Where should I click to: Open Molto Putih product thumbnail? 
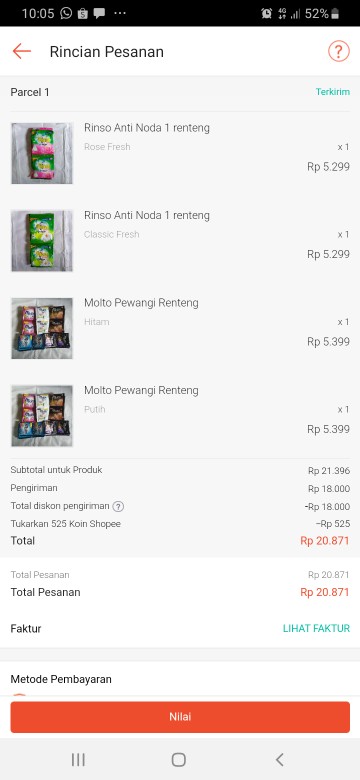point(42,416)
